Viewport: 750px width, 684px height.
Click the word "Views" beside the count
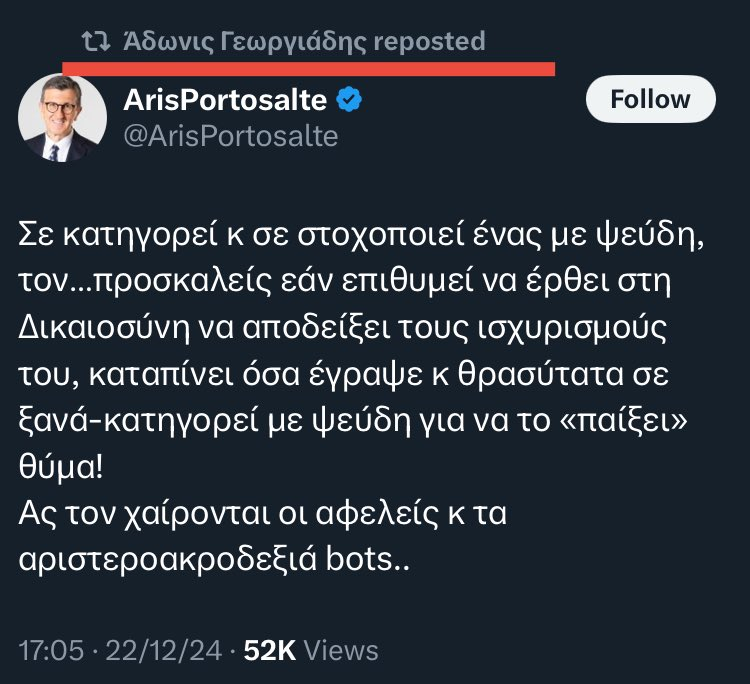pos(341,650)
